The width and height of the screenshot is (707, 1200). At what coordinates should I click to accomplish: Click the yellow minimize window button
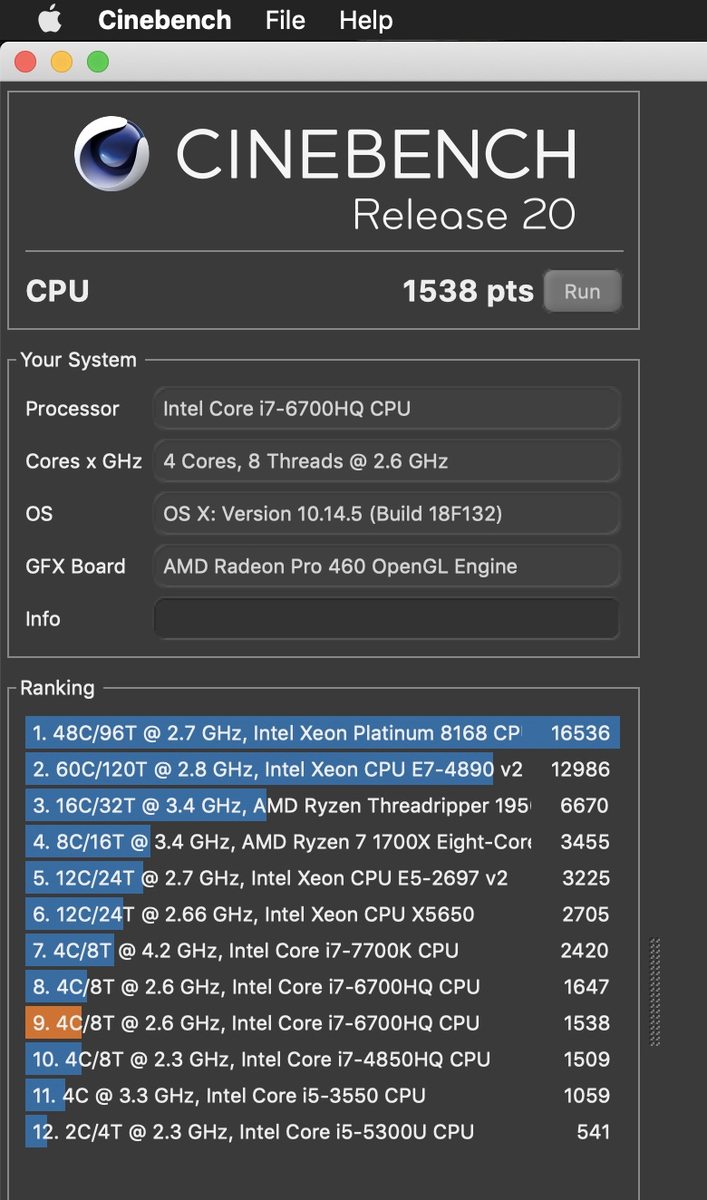[x=61, y=62]
